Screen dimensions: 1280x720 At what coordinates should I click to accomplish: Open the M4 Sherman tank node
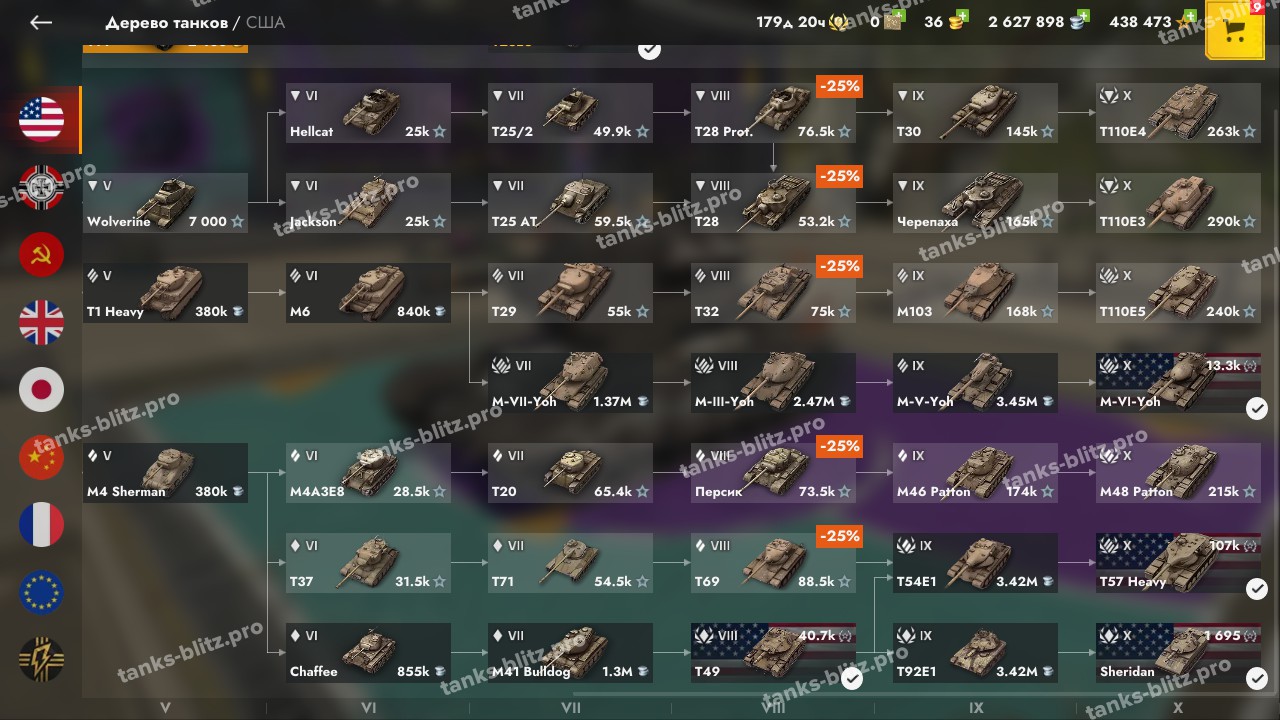tap(165, 473)
